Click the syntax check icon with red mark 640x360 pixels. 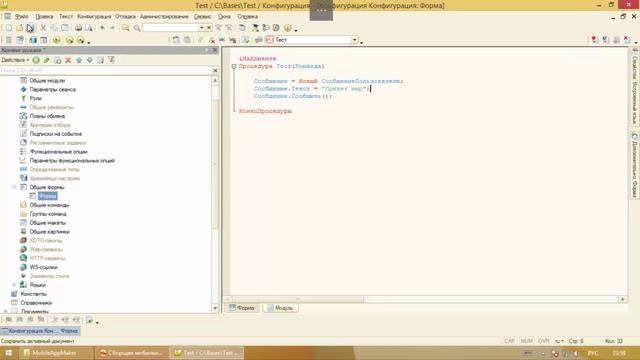pyautogui.click(x=212, y=40)
